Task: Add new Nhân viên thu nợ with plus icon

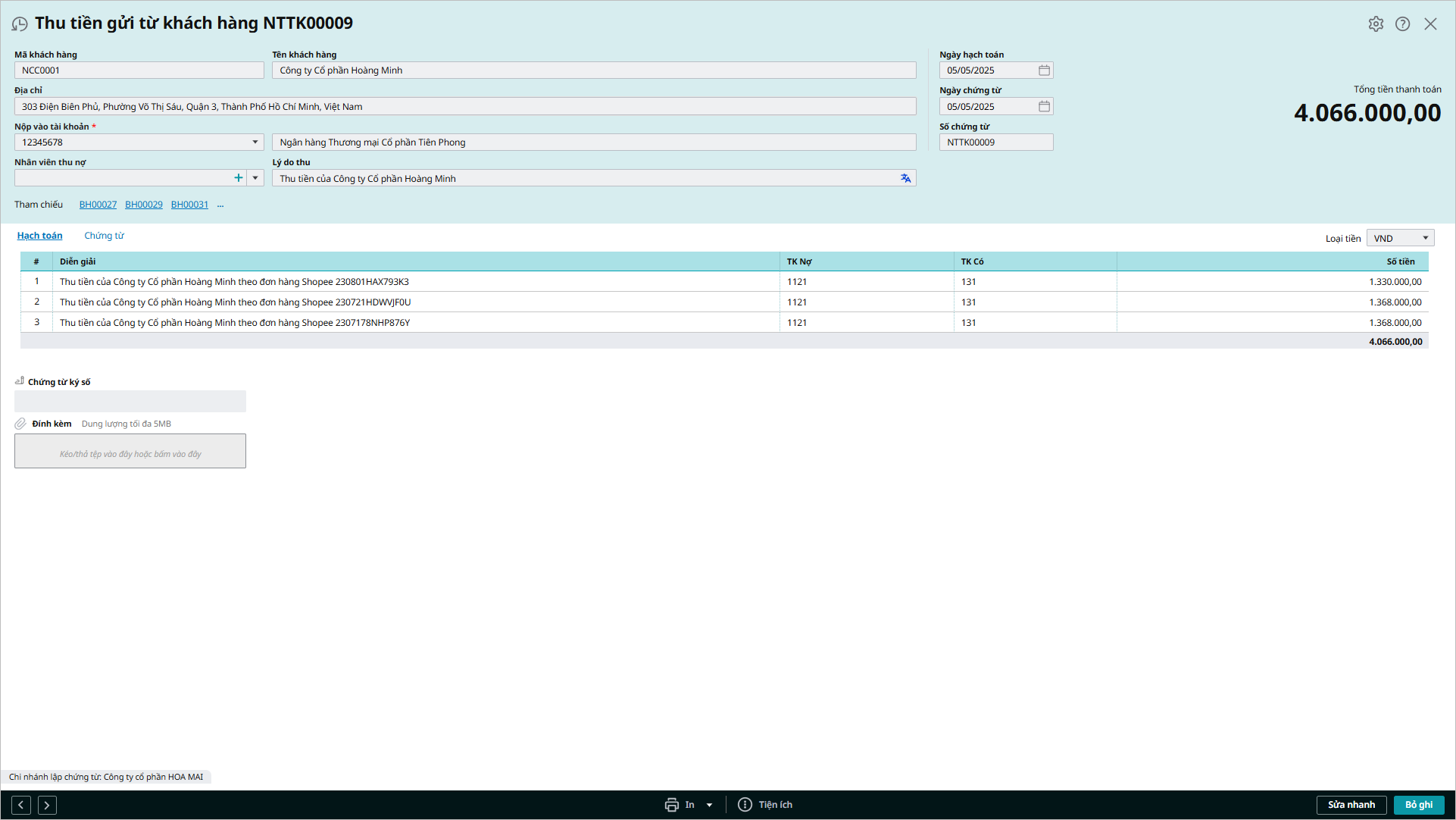Action: 239,178
